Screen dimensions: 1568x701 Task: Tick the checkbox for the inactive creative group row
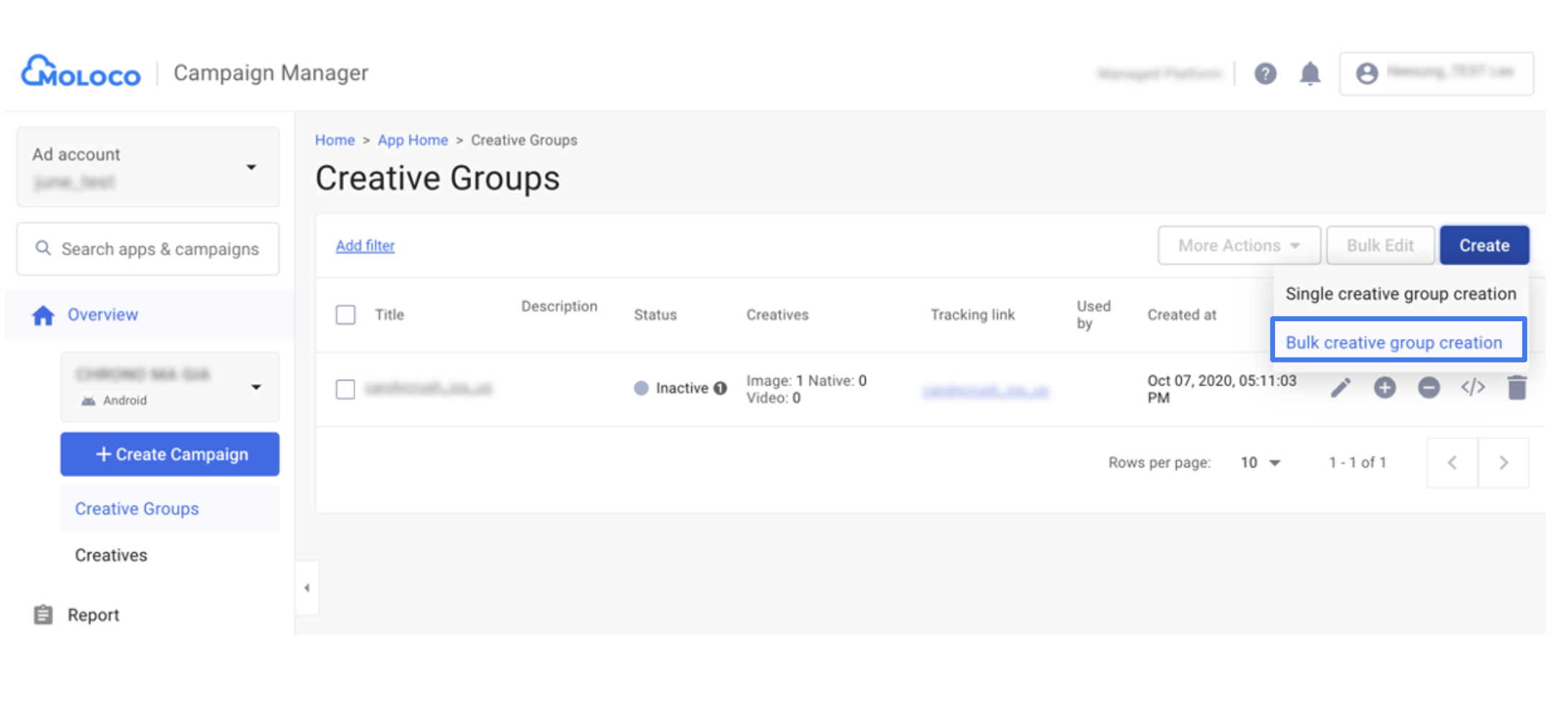click(x=345, y=389)
